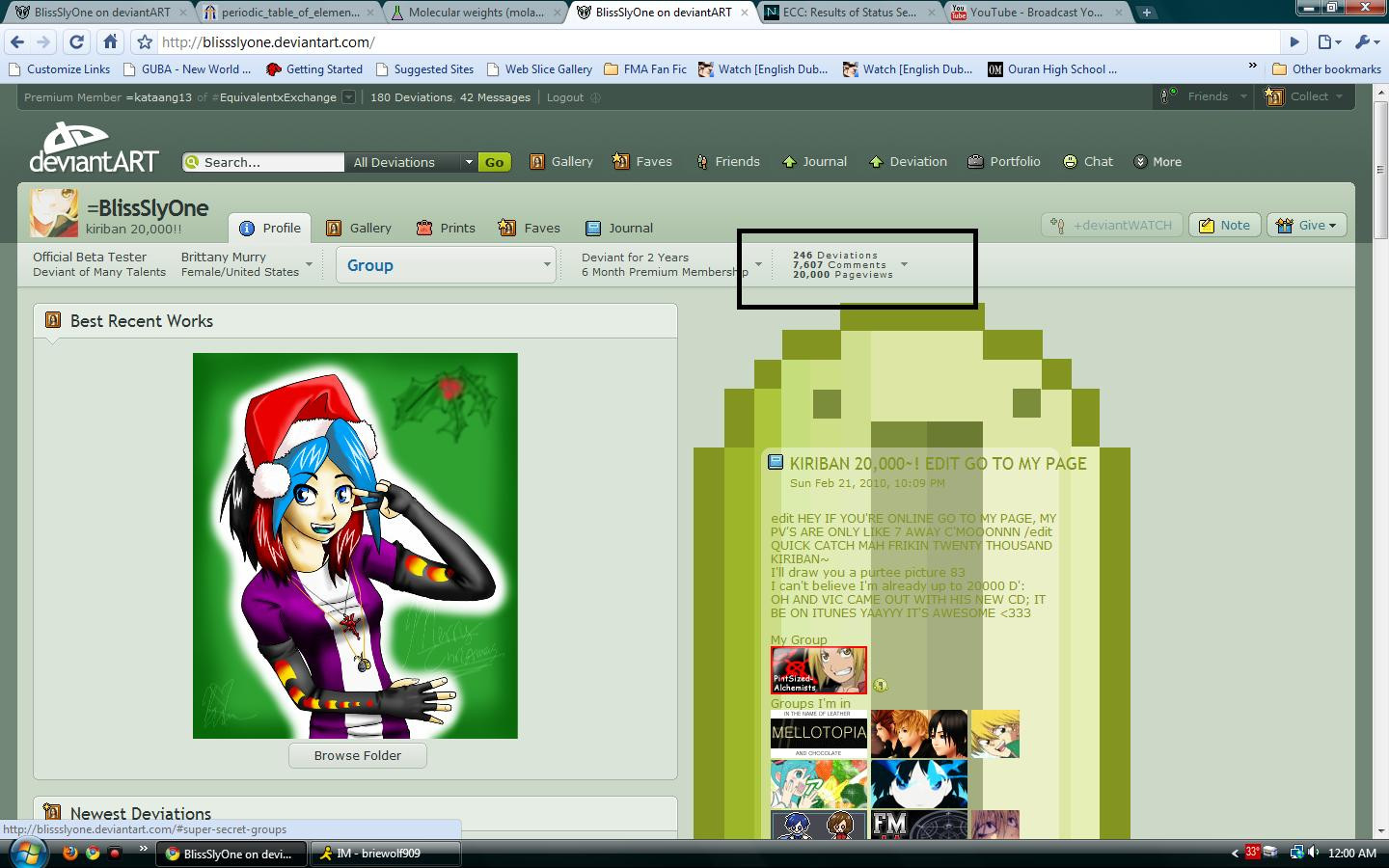Open the MELLOTOPIA group icon
Screen dimensions: 1389x868
point(819,734)
